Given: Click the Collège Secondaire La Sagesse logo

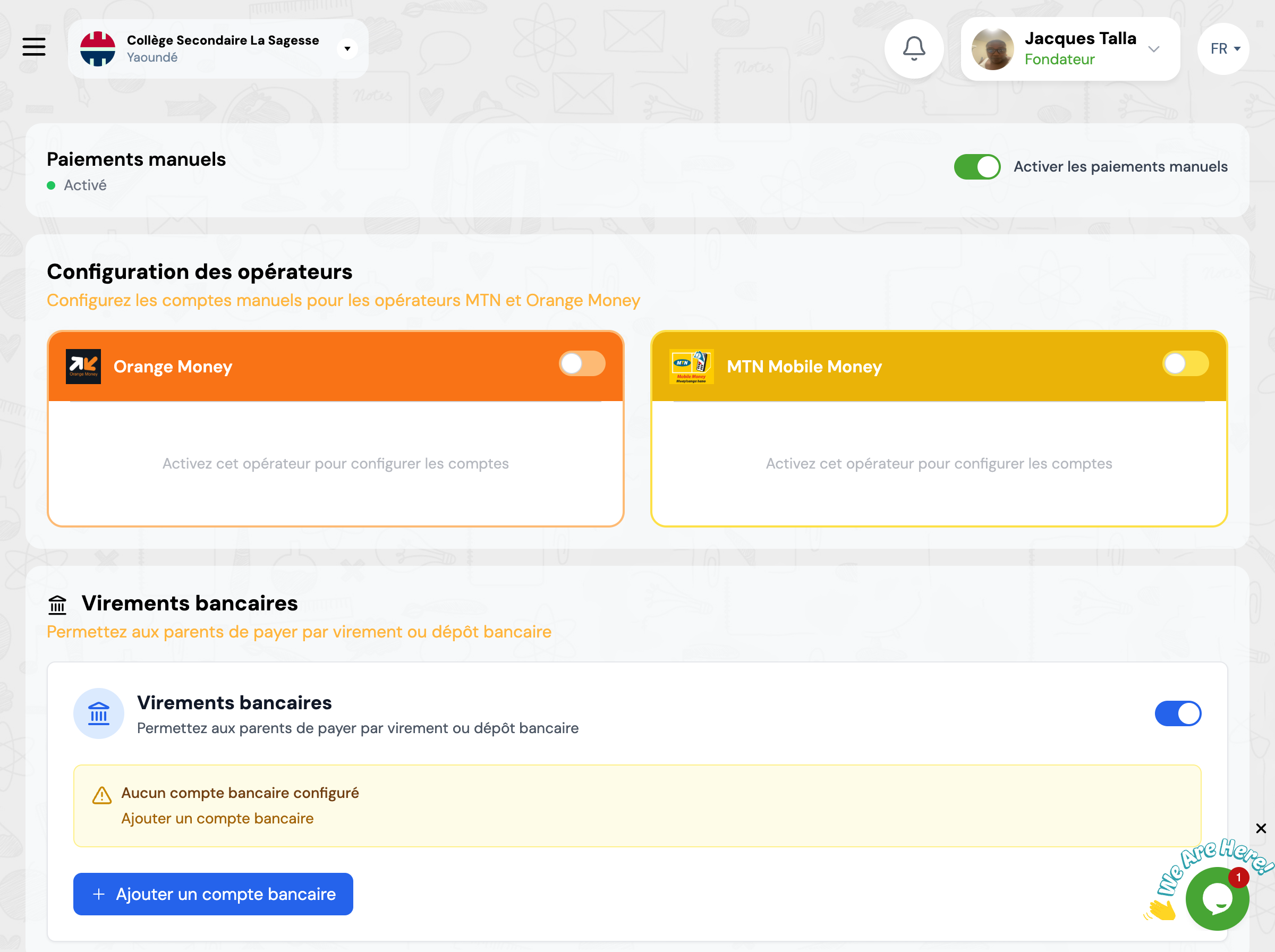Looking at the screenshot, I should [x=99, y=48].
